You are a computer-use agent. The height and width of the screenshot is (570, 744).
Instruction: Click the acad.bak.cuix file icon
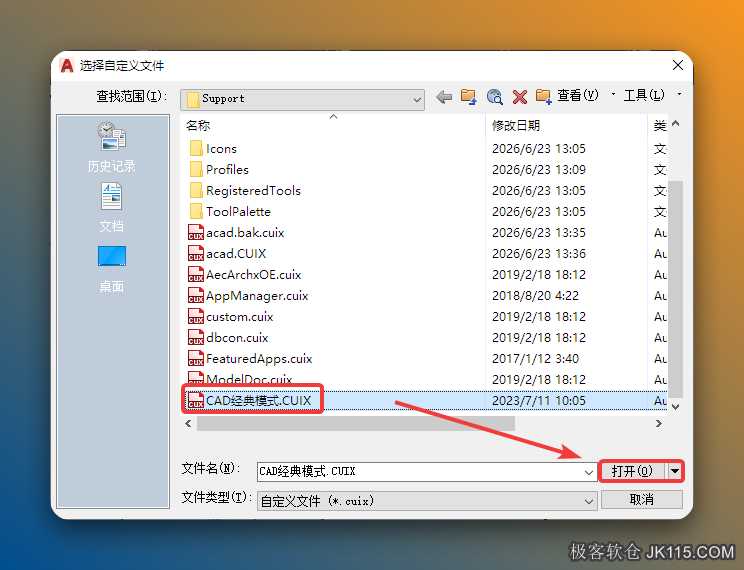click(x=196, y=233)
